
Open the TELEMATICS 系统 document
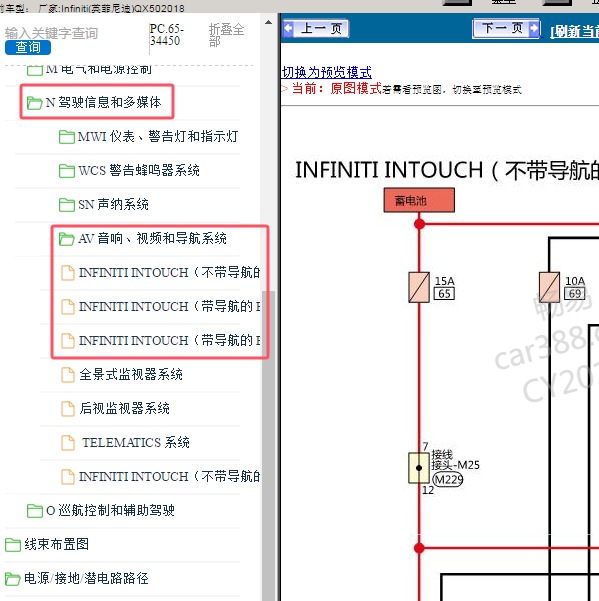(125, 442)
